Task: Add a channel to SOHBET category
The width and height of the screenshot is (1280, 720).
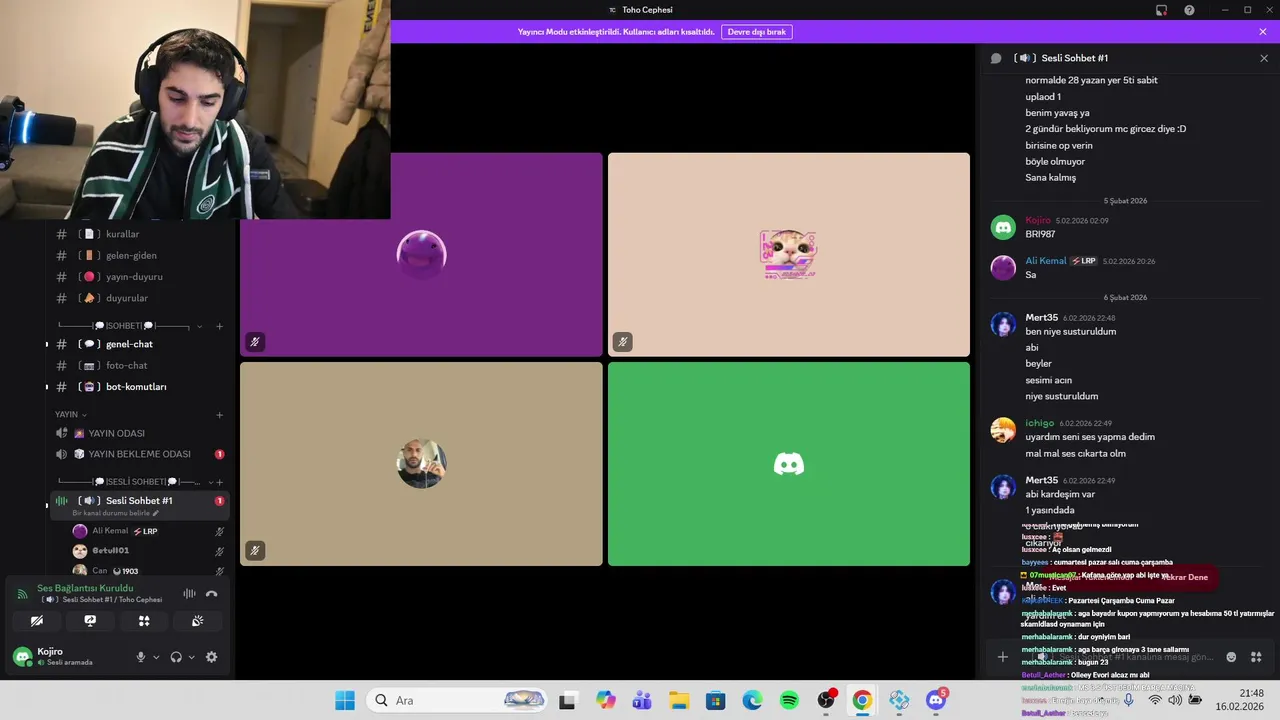Action: [x=220, y=326]
